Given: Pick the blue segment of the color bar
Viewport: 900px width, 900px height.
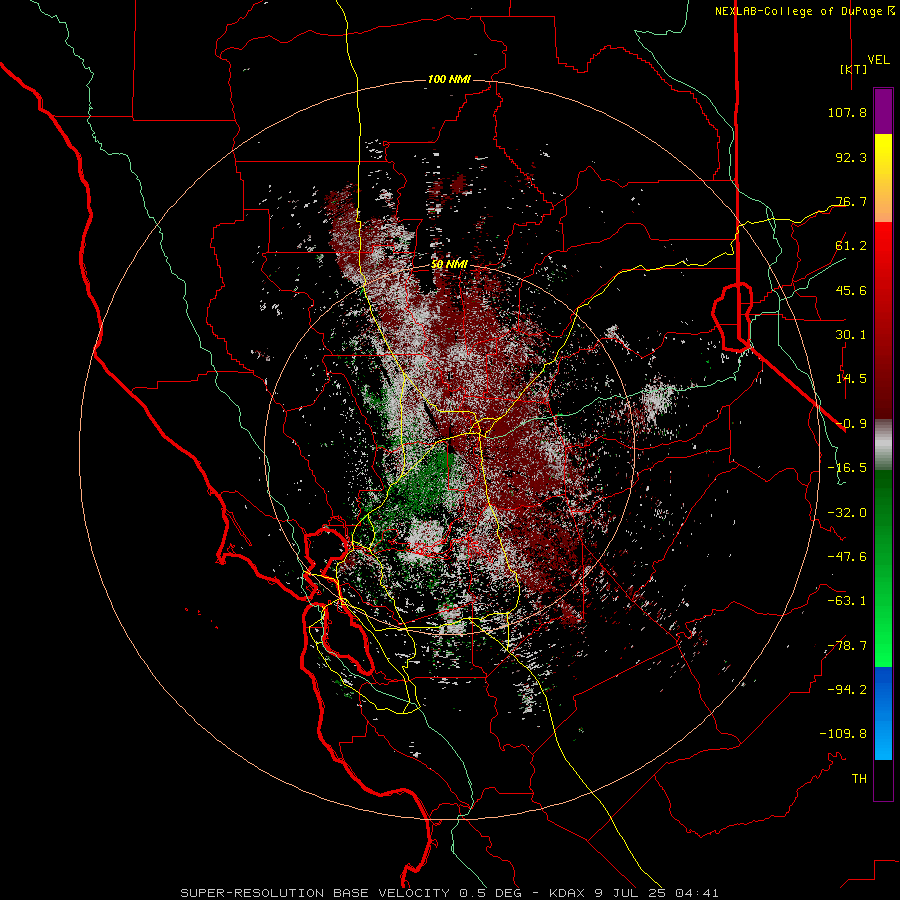Looking at the screenshot, I should pos(883,713).
